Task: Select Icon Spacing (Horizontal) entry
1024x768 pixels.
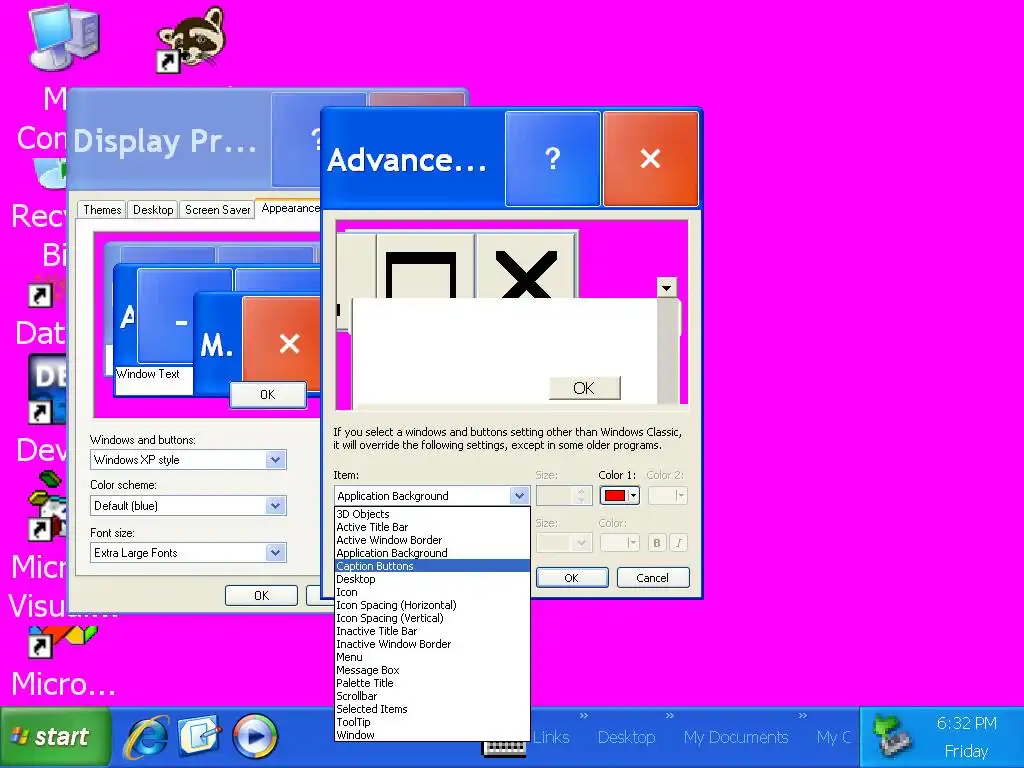Action: (x=432, y=605)
